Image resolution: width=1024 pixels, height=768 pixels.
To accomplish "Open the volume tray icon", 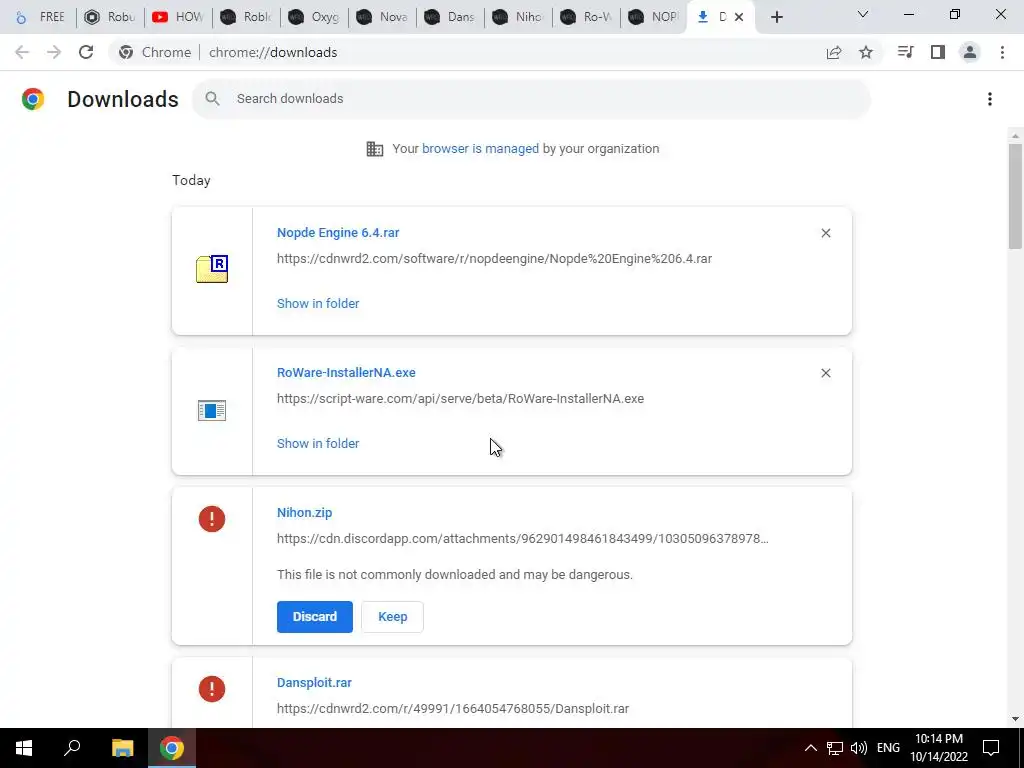I will (859, 748).
